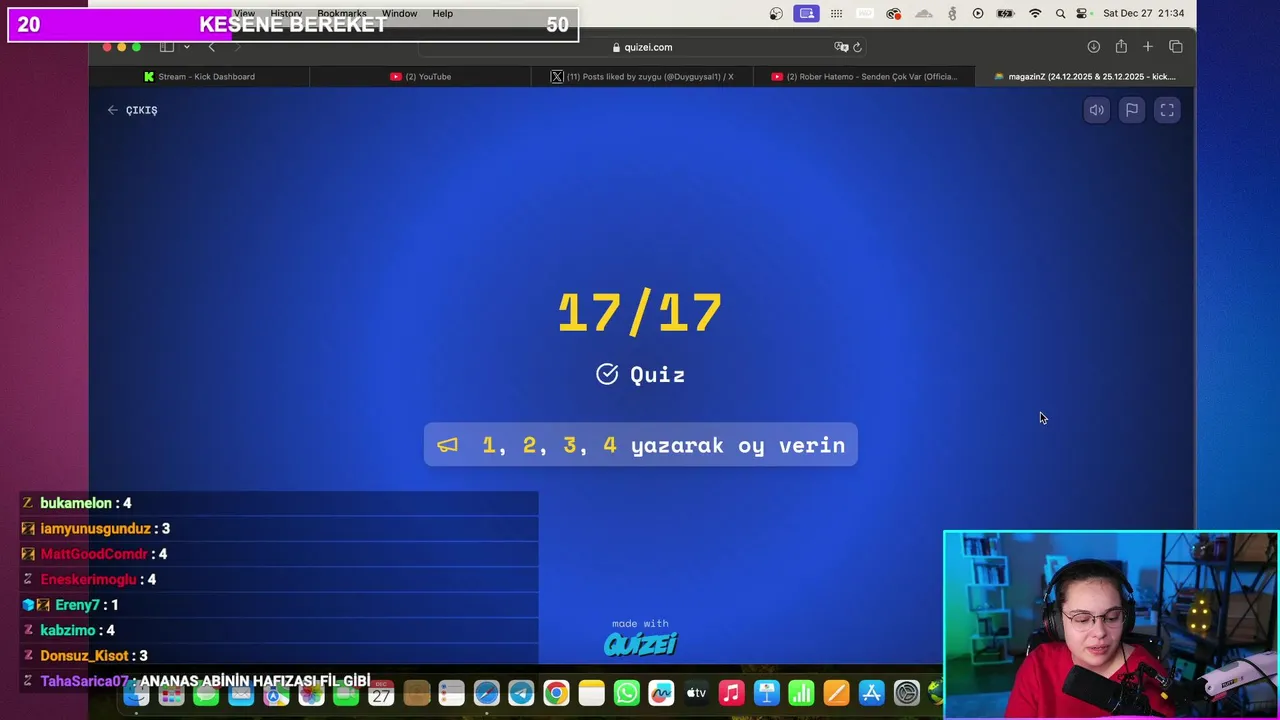
Task: Show tab overview in Safari
Action: [1176, 47]
